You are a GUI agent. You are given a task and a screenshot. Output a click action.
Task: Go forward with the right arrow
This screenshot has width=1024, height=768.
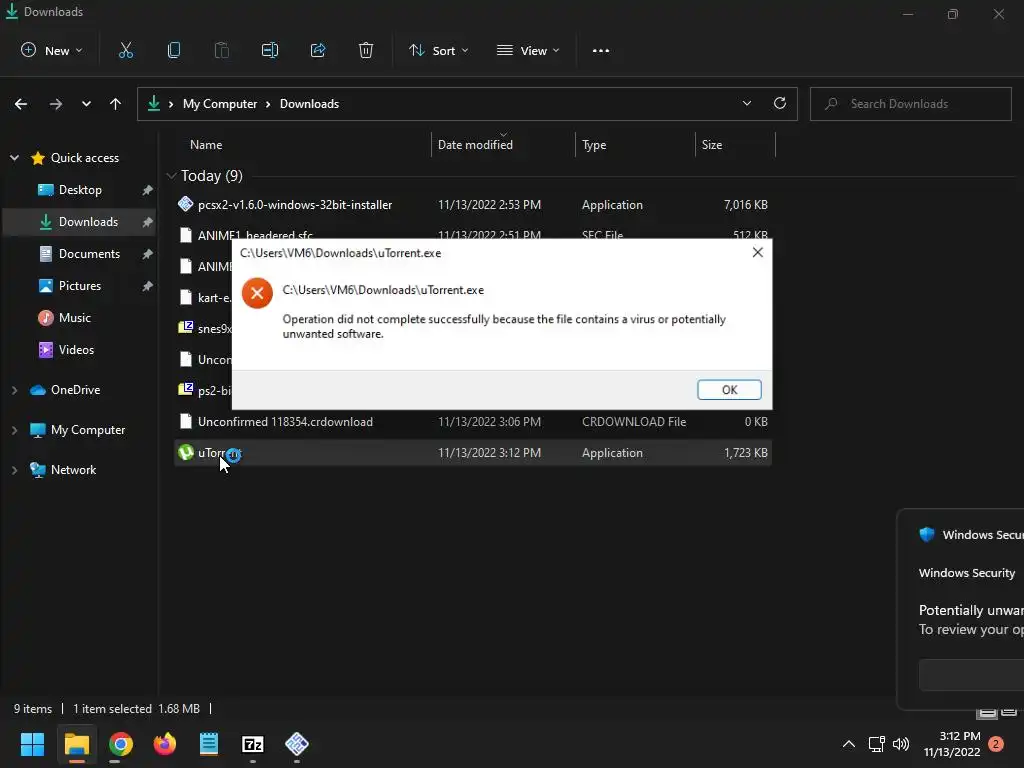(56, 104)
